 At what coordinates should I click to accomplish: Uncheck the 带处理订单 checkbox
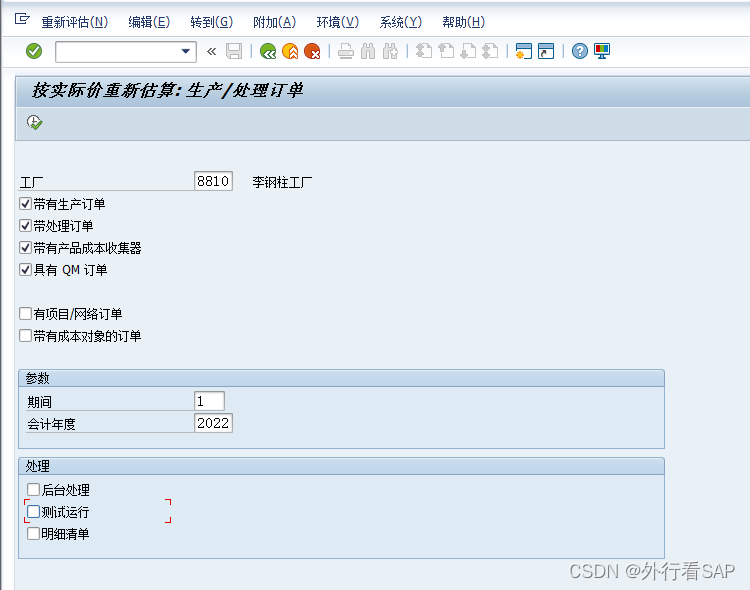[x=25, y=226]
